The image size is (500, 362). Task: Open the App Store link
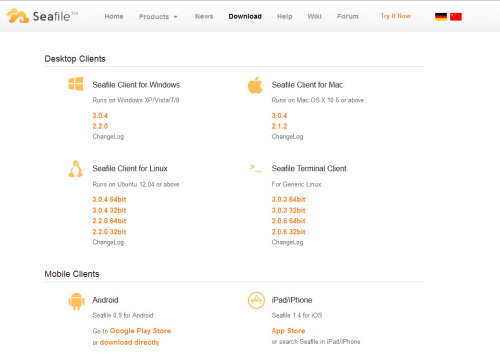click(288, 331)
